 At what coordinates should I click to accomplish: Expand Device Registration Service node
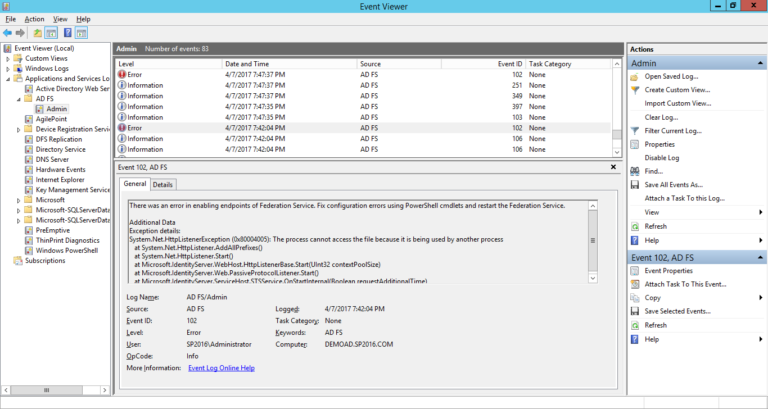click(x=19, y=130)
